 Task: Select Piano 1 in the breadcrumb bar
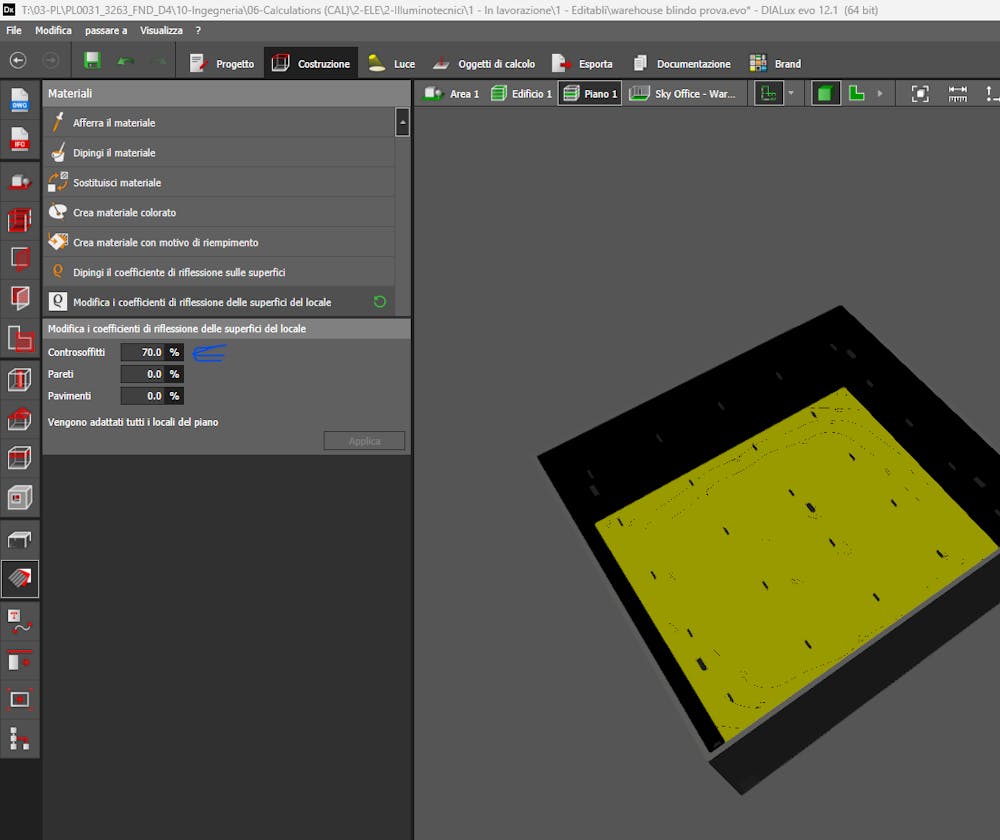(x=589, y=93)
